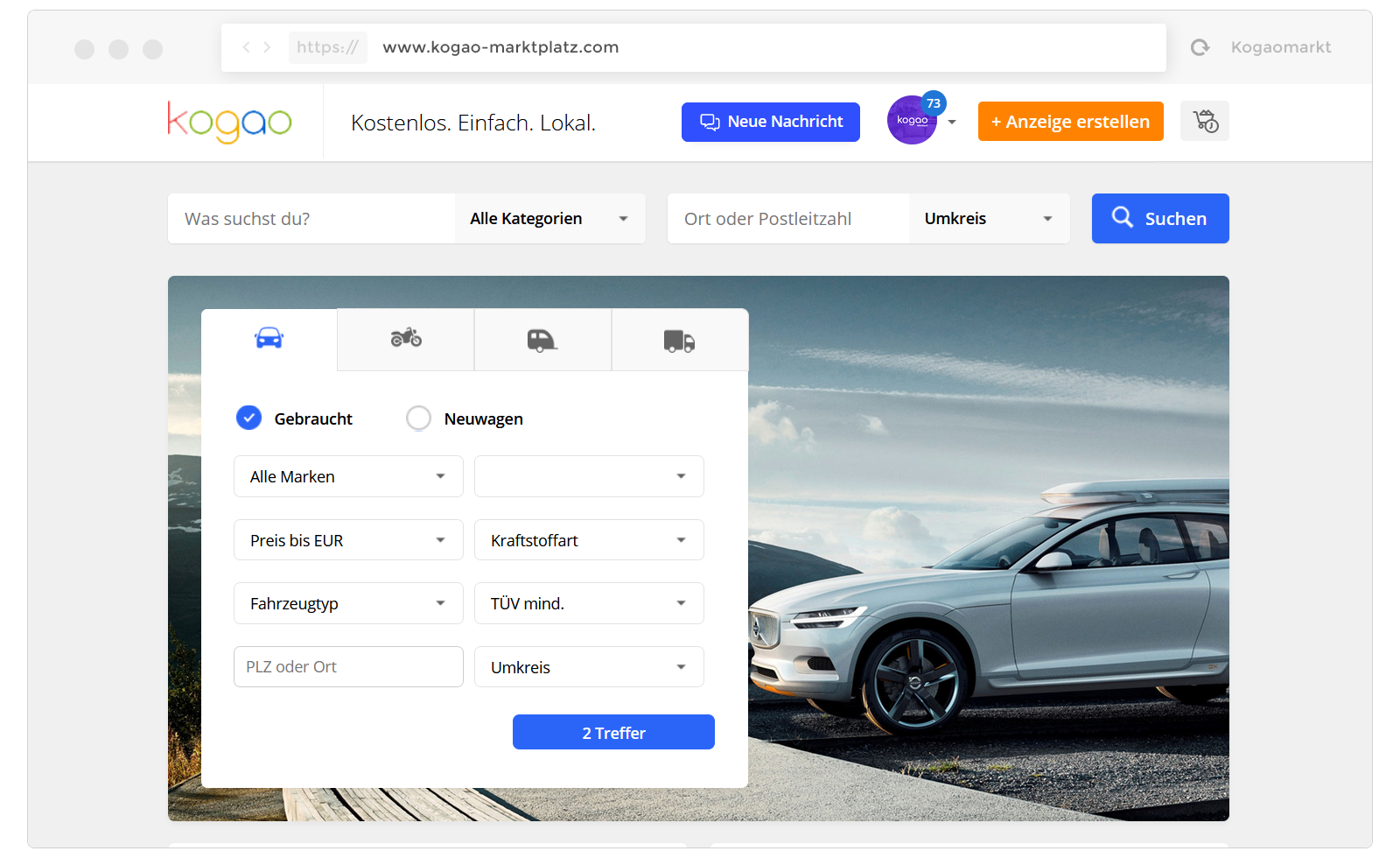1400x858 pixels.
Task: Open the cart icon button
Action: point(1205,121)
